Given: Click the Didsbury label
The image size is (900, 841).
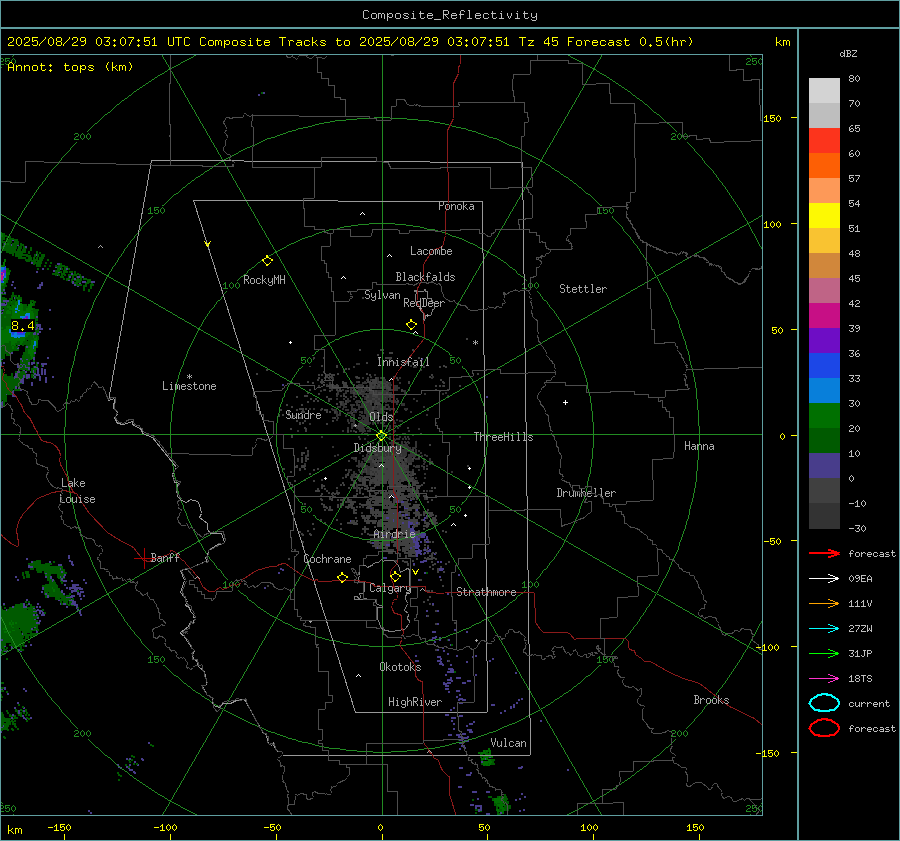Looking at the screenshot, I should tap(377, 448).
